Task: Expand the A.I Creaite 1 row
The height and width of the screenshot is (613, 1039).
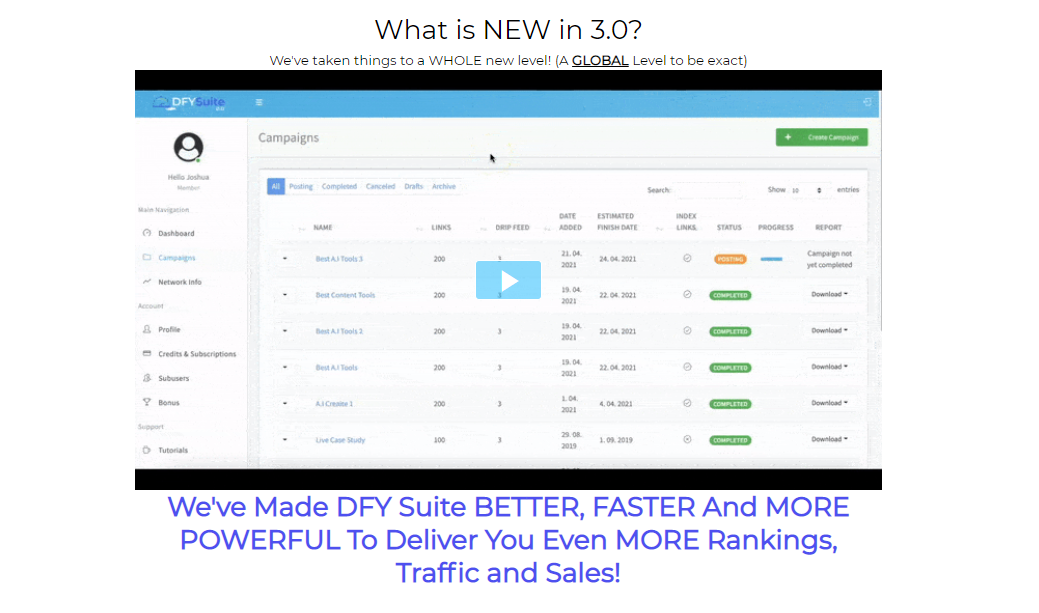Action: coord(285,403)
